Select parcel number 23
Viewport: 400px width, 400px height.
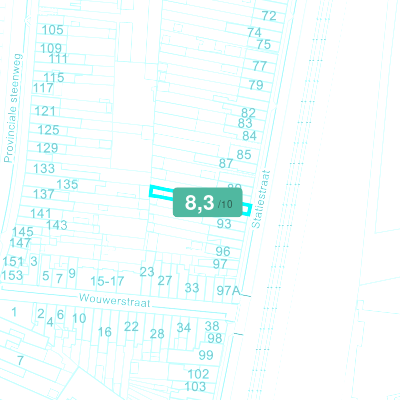tap(147, 272)
